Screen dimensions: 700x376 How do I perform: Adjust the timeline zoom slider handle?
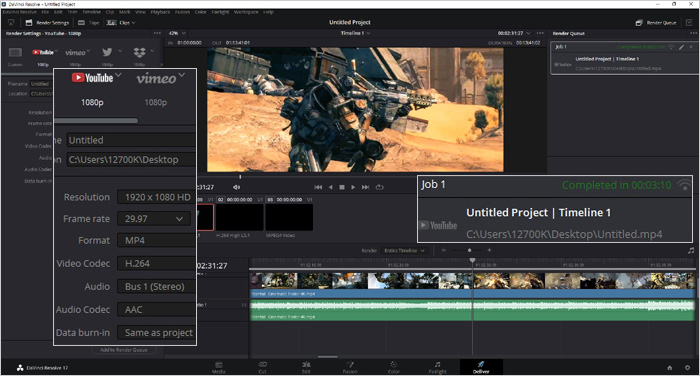tap(470, 250)
